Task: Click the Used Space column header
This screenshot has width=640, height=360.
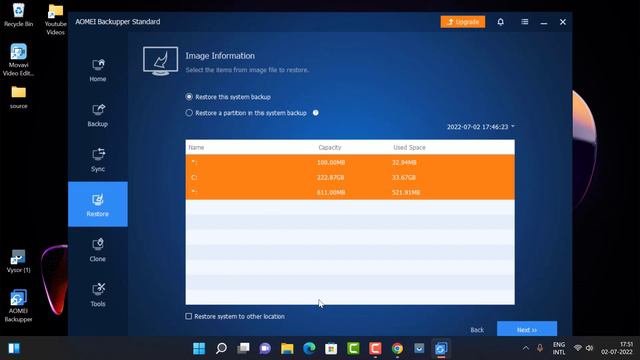Action: [409, 147]
